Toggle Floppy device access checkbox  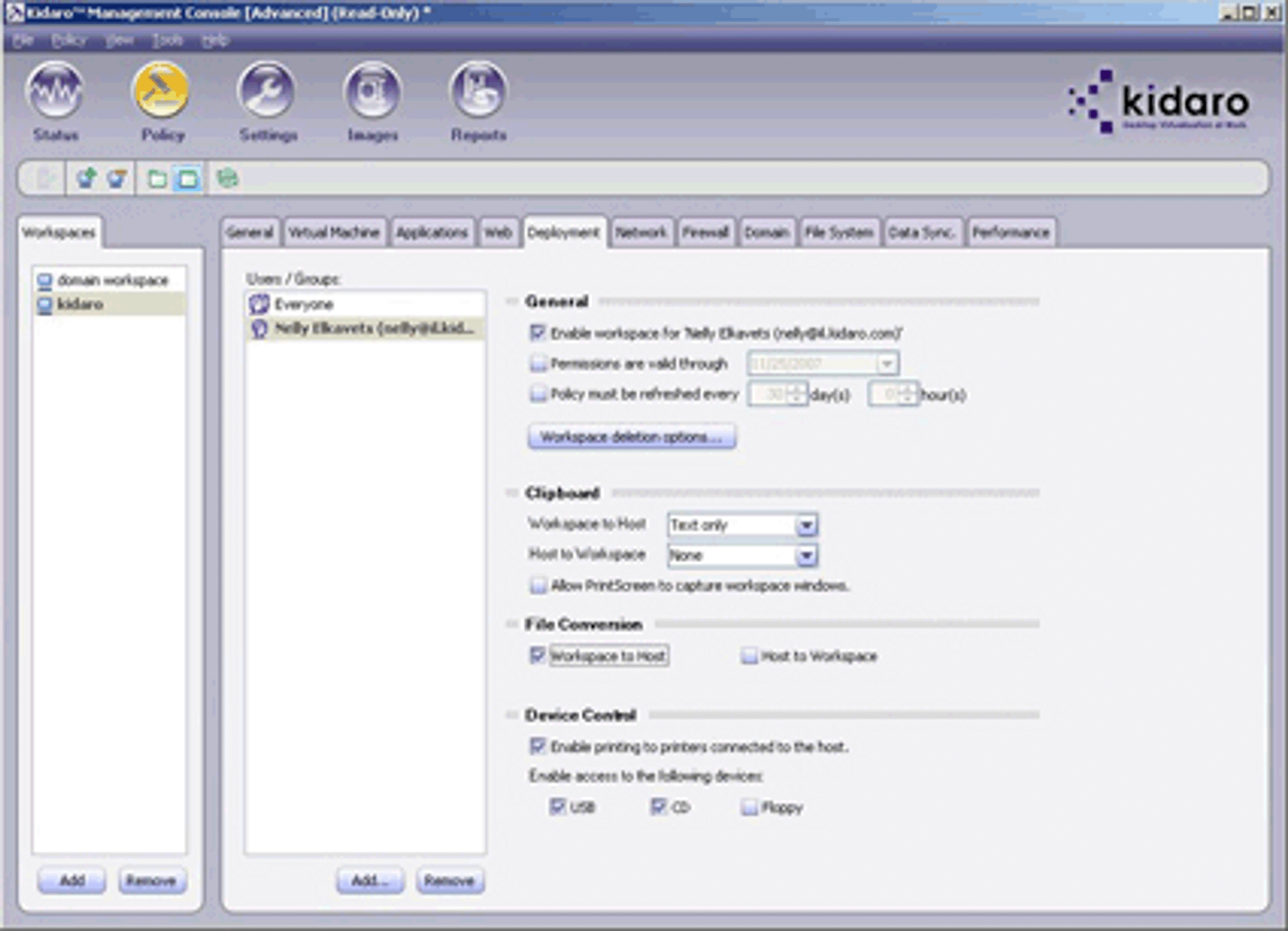(748, 807)
